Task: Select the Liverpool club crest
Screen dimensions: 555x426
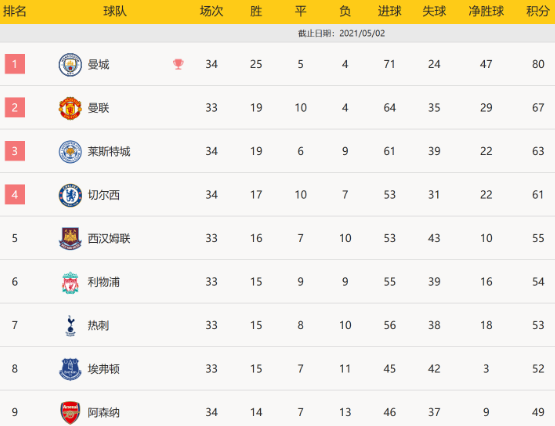Action: point(70,282)
